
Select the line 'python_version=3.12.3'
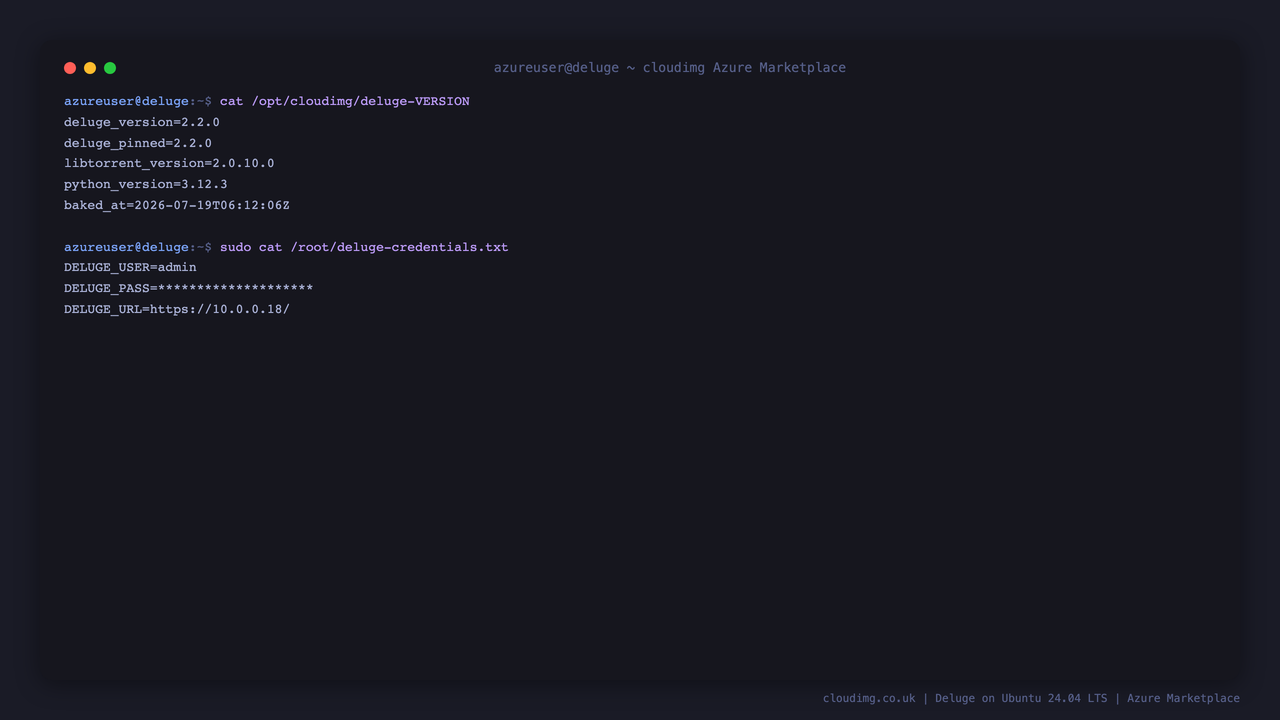pos(146,184)
